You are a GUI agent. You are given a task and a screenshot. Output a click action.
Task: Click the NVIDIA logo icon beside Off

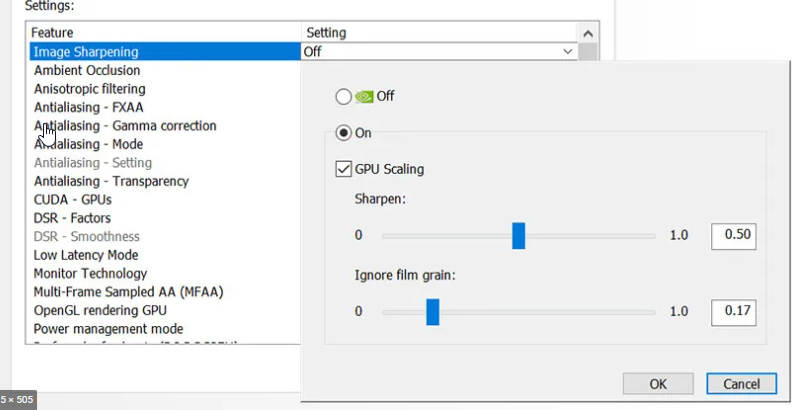tap(364, 97)
